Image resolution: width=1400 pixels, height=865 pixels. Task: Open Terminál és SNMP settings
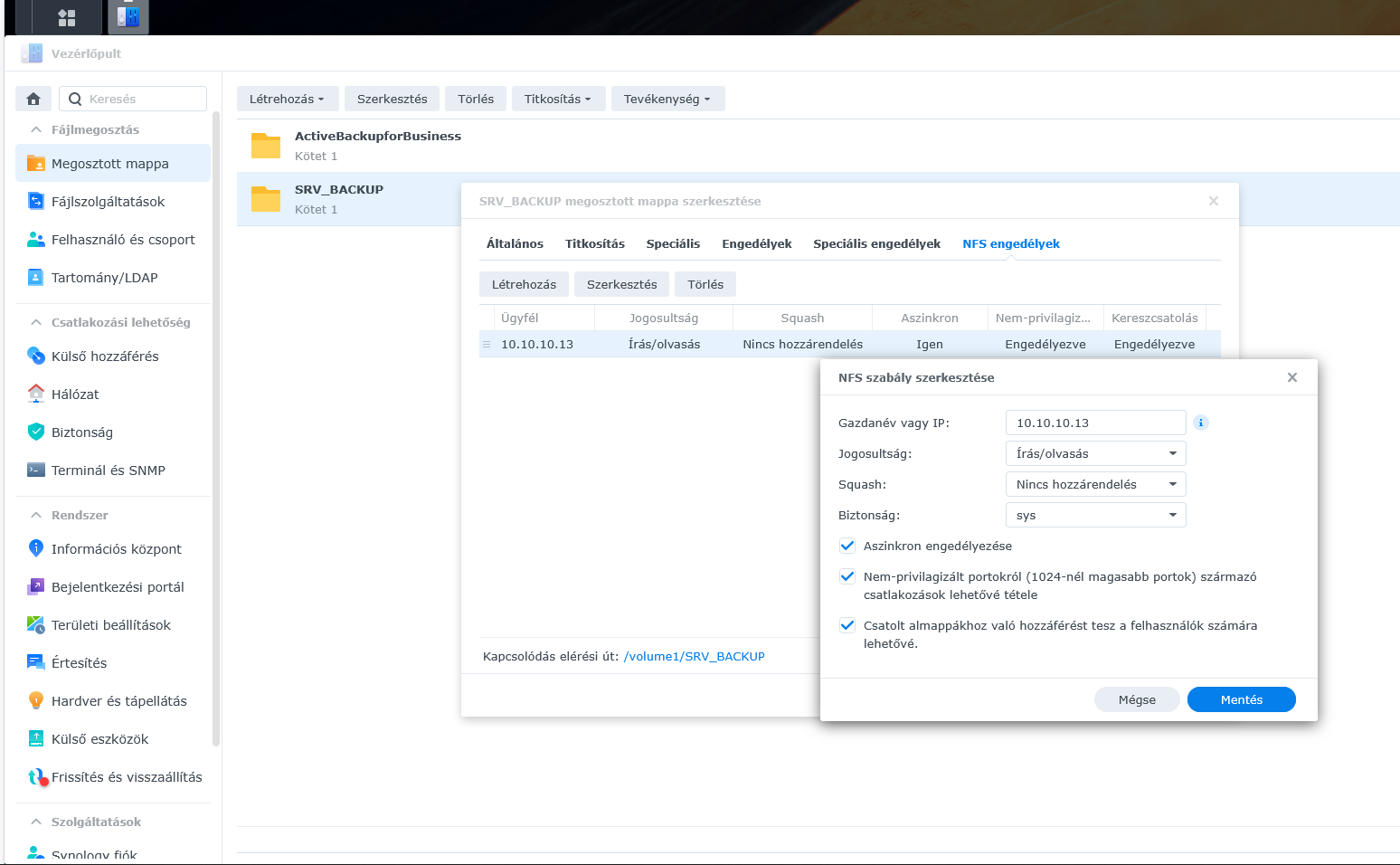tap(108, 471)
